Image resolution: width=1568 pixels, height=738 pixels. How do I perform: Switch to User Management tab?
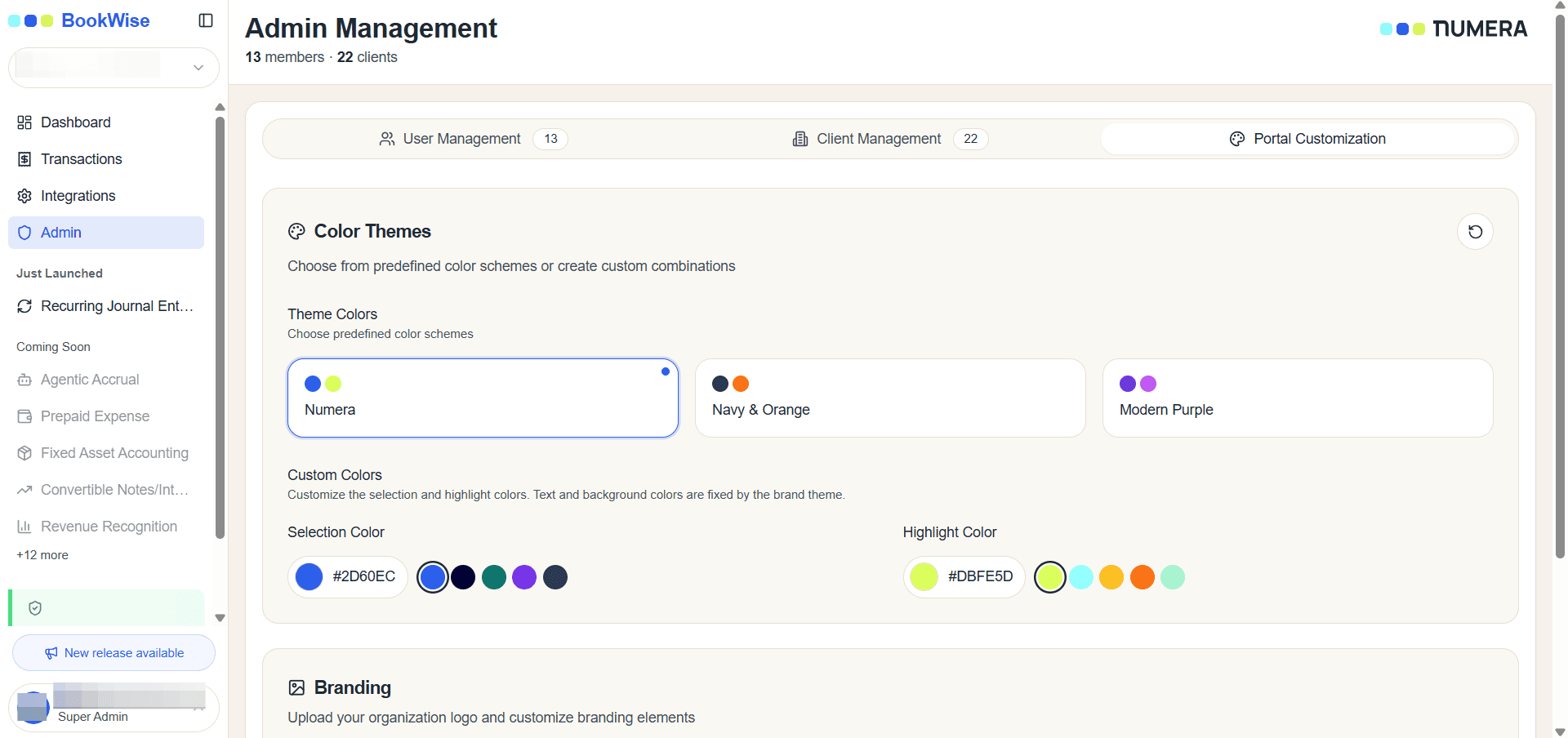(x=474, y=139)
